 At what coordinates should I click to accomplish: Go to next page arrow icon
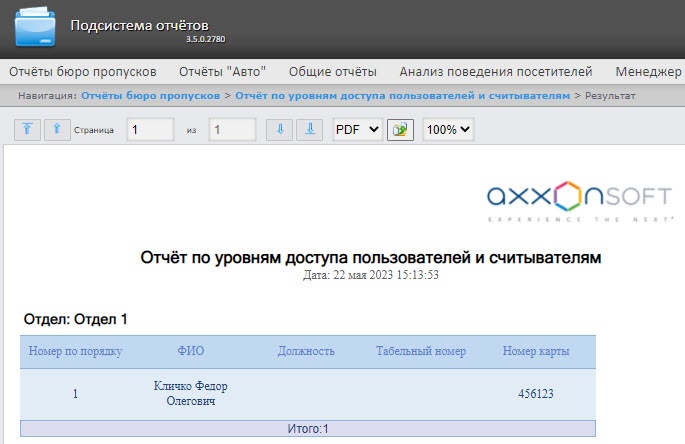pyautogui.click(x=279, y=129)
